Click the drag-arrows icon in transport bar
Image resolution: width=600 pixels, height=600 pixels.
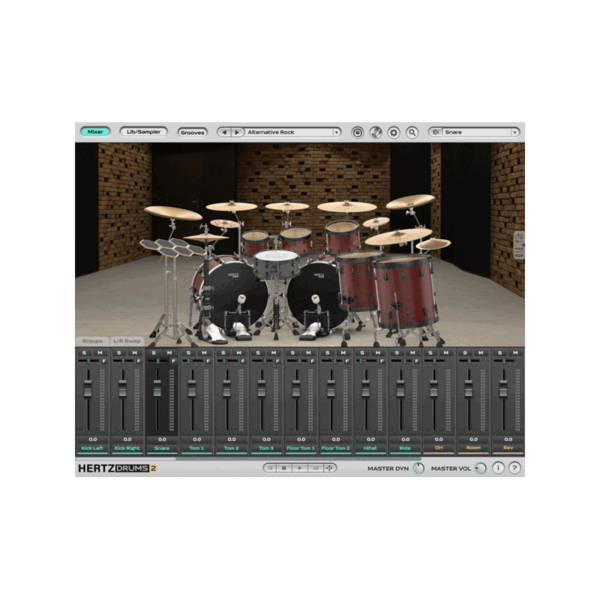point(329,468)
